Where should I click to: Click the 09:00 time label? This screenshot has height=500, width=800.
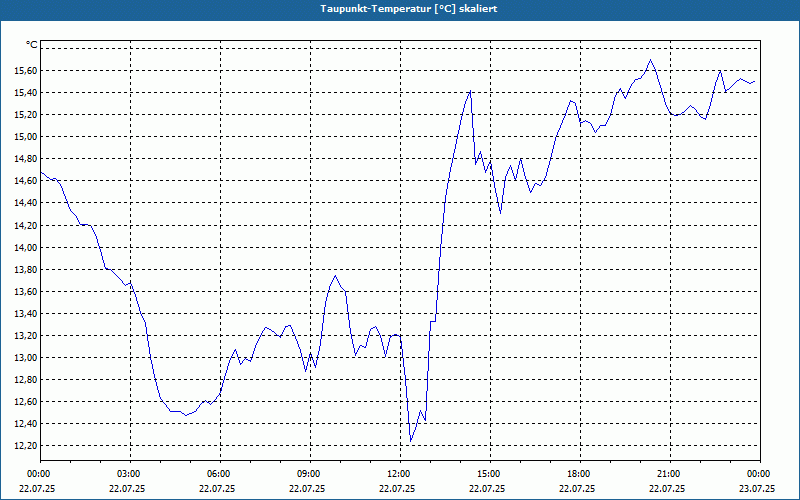(x=308, y=474)
